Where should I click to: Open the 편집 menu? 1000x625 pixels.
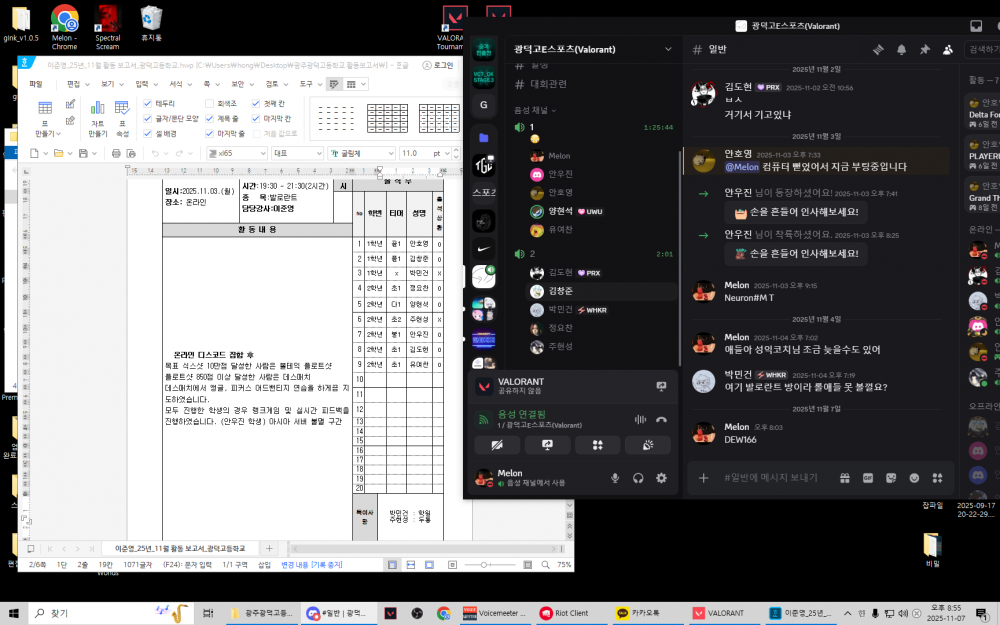pyautogui.click(x=72, y=84)
